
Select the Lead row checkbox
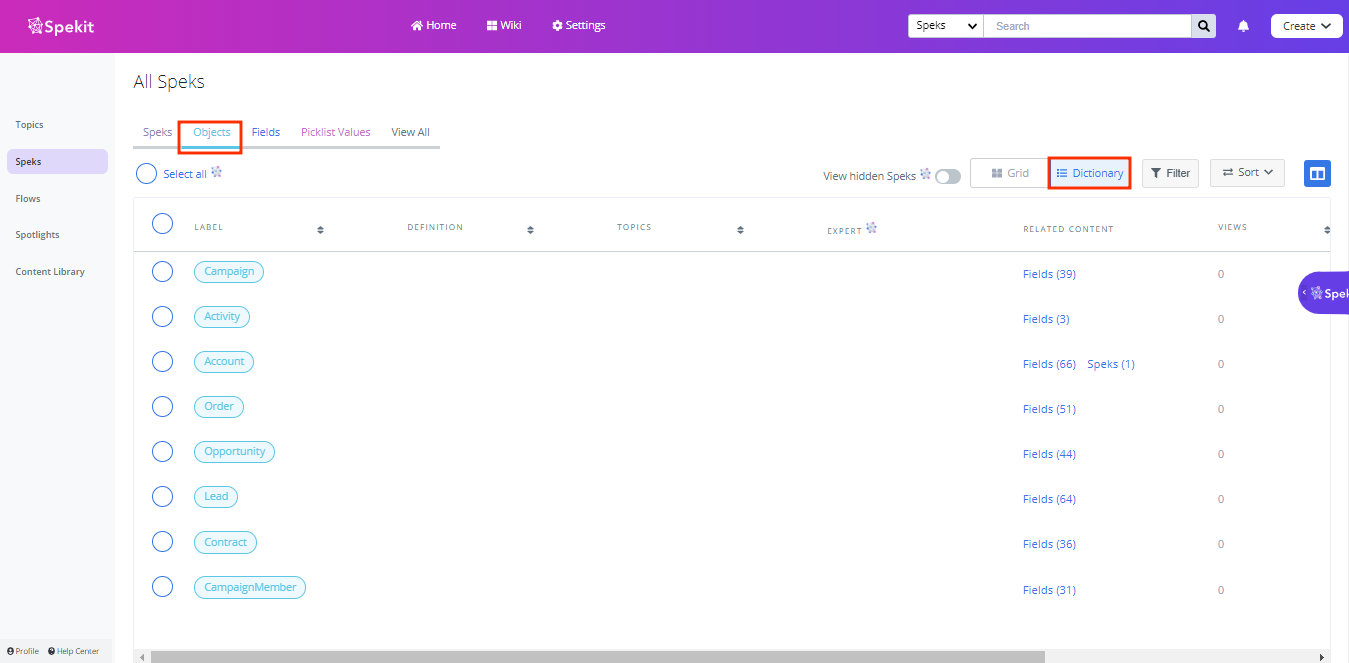(162, 496)
